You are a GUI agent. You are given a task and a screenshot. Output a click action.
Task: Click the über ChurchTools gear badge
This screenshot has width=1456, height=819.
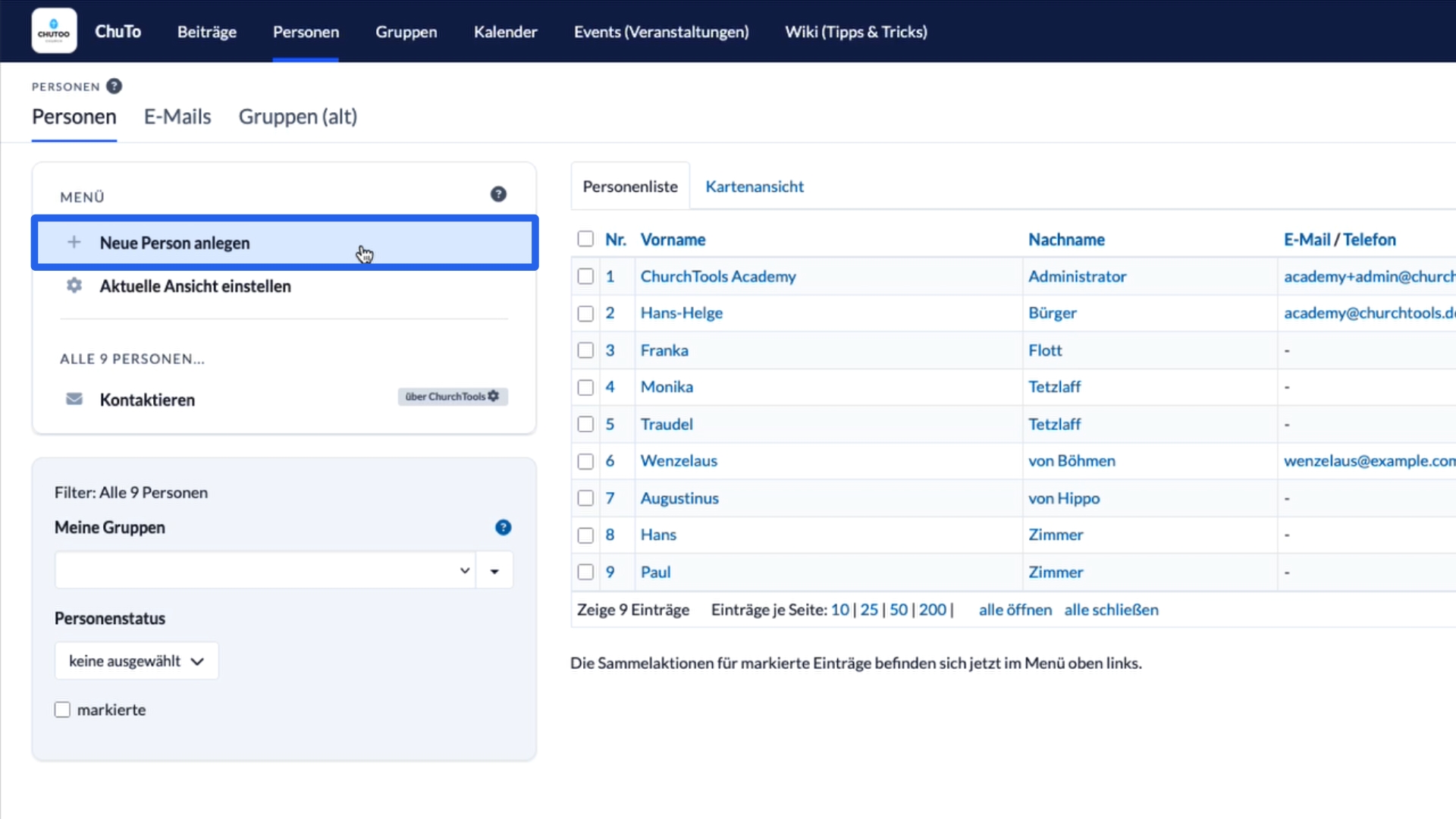pos(453,397)
